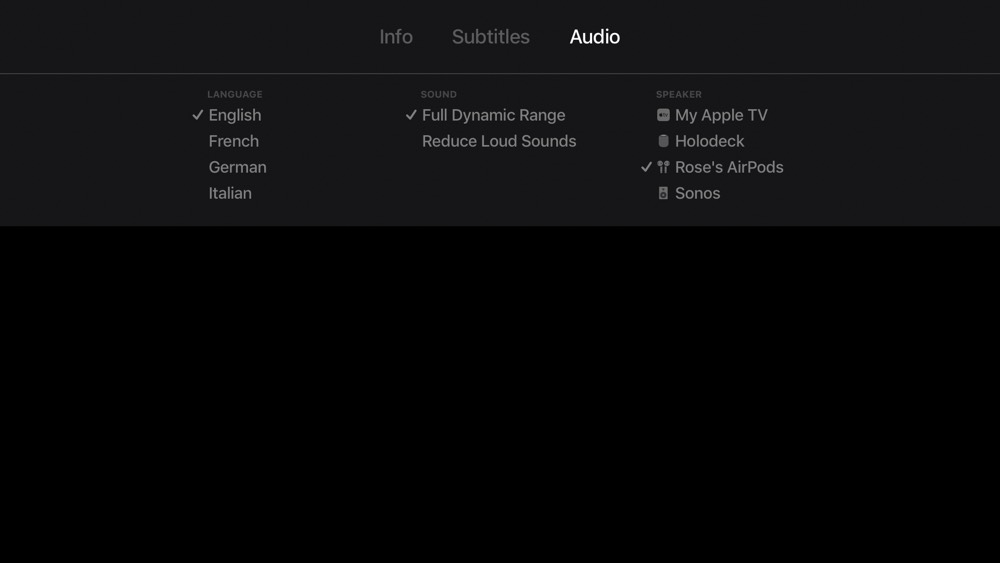This screenshot has height=563, width=1000.
Task: Enable Reduce Loud Sounds option
Action: click(x=499, y=141)
